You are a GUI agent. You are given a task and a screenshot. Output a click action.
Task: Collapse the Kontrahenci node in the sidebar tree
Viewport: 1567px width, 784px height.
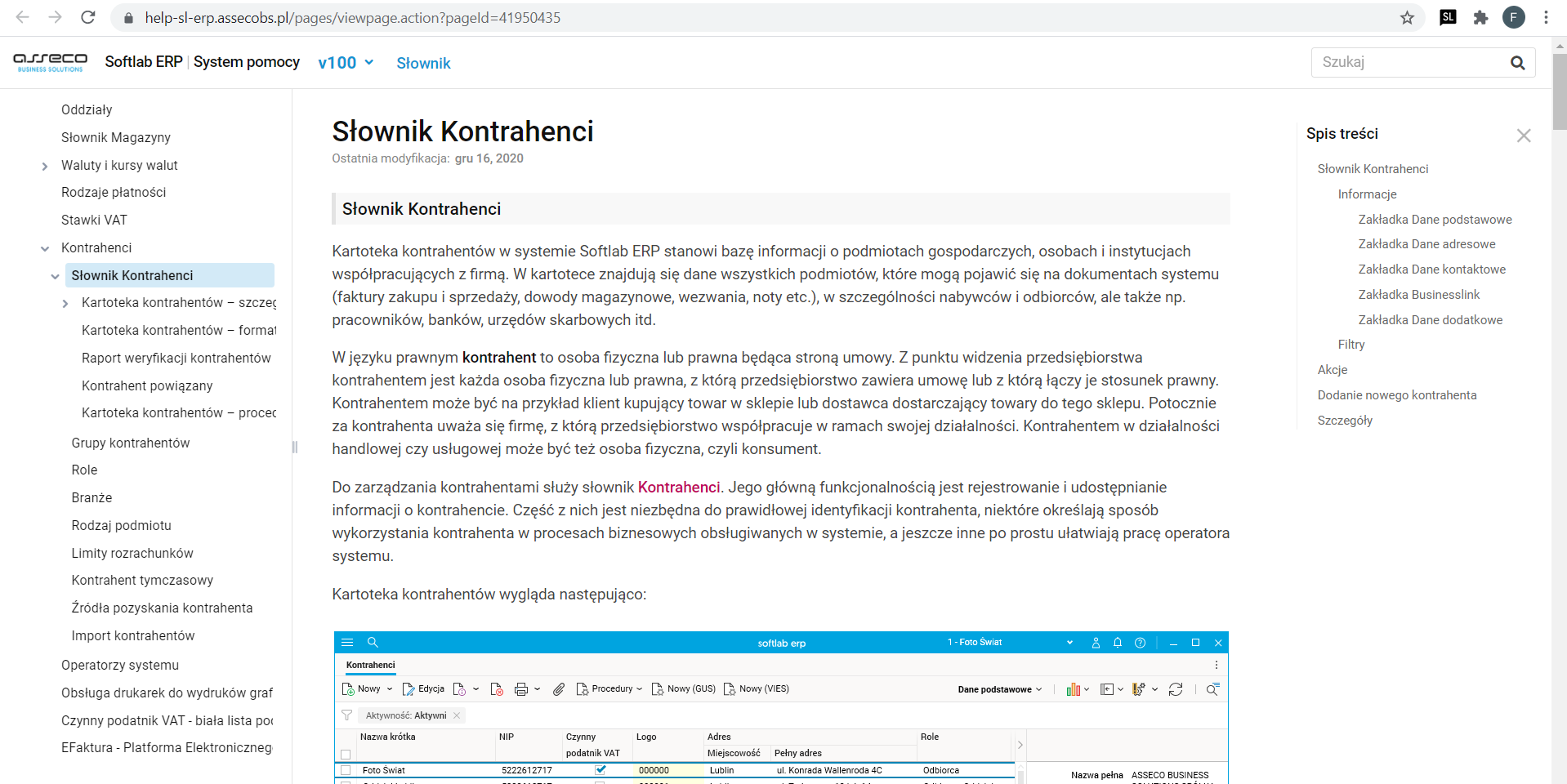point(45,248)
